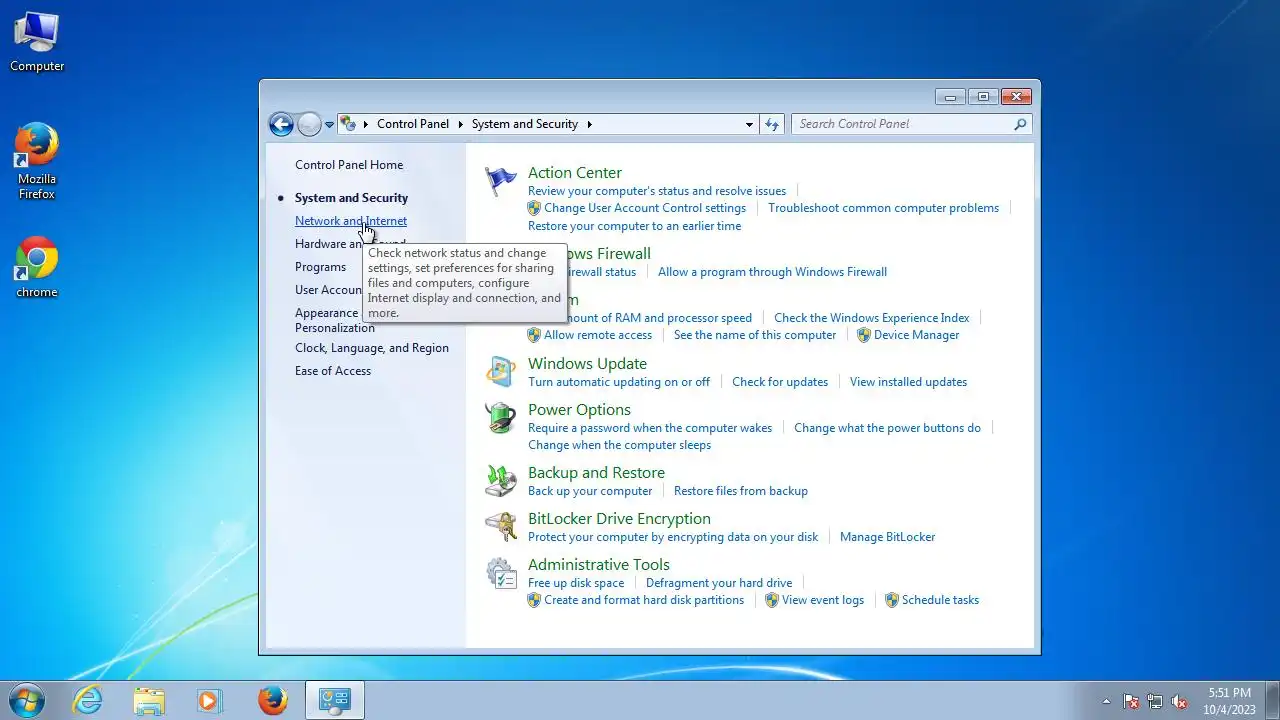Open the recent pages dropdown arrow
The width and height of the screenshot is (1280, 720).
329,125
